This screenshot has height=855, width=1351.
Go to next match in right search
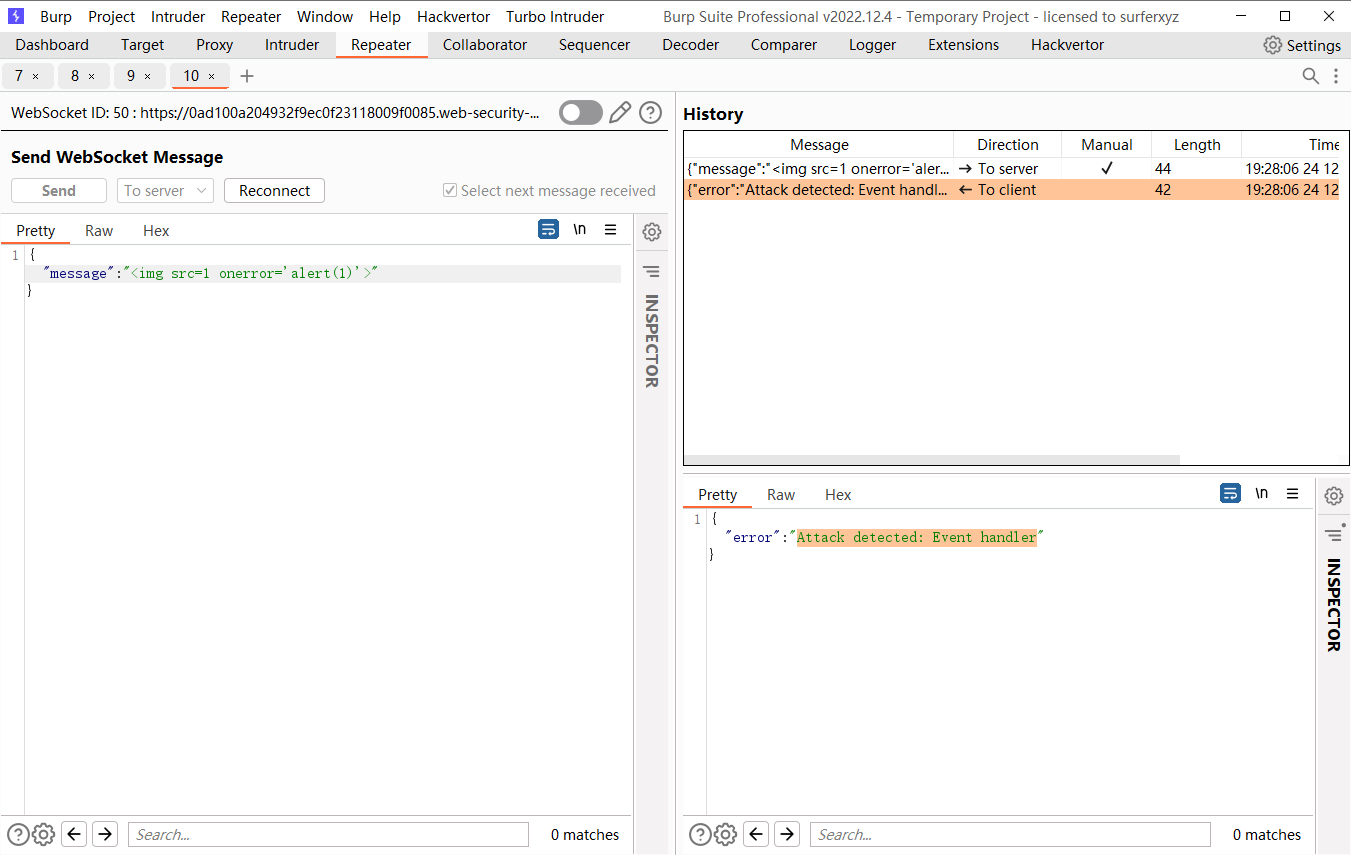click(x=787, y=834)
